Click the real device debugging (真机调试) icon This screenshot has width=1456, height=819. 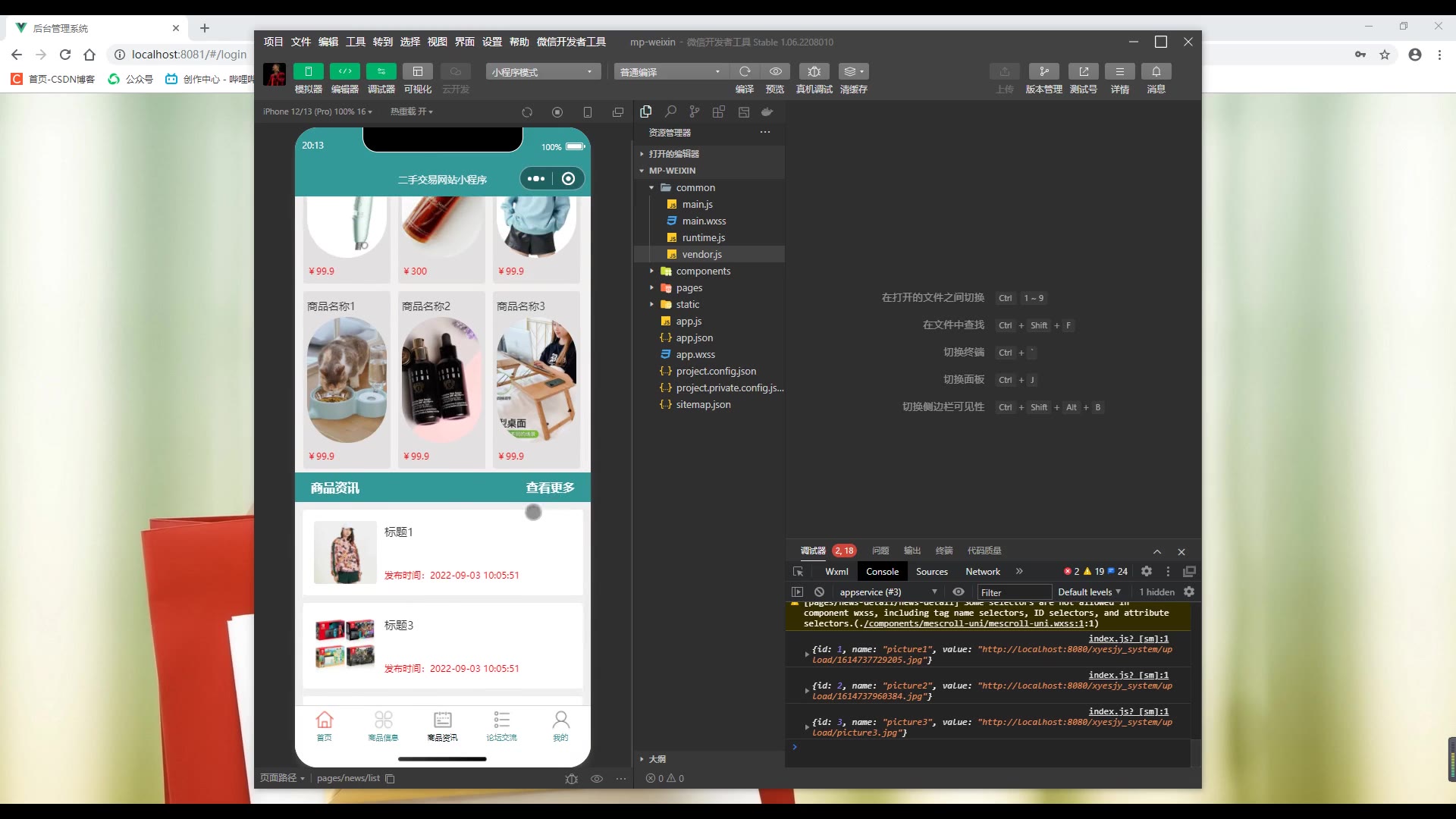pyautogui.click(x=814, y=71)
